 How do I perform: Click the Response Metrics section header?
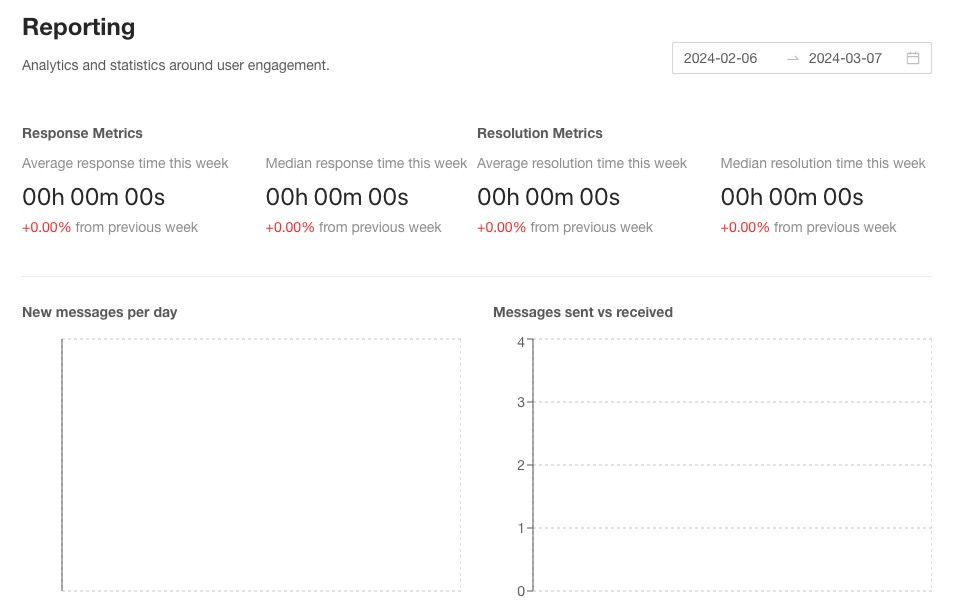(x=82, y=133)
